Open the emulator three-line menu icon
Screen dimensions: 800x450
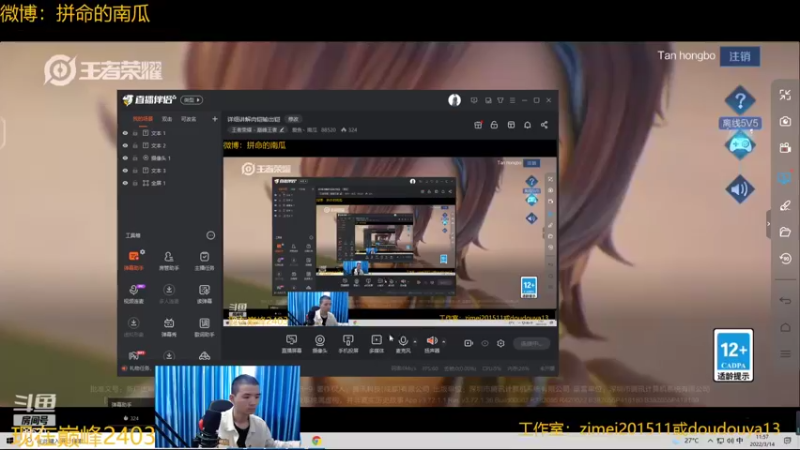[785, 354]
